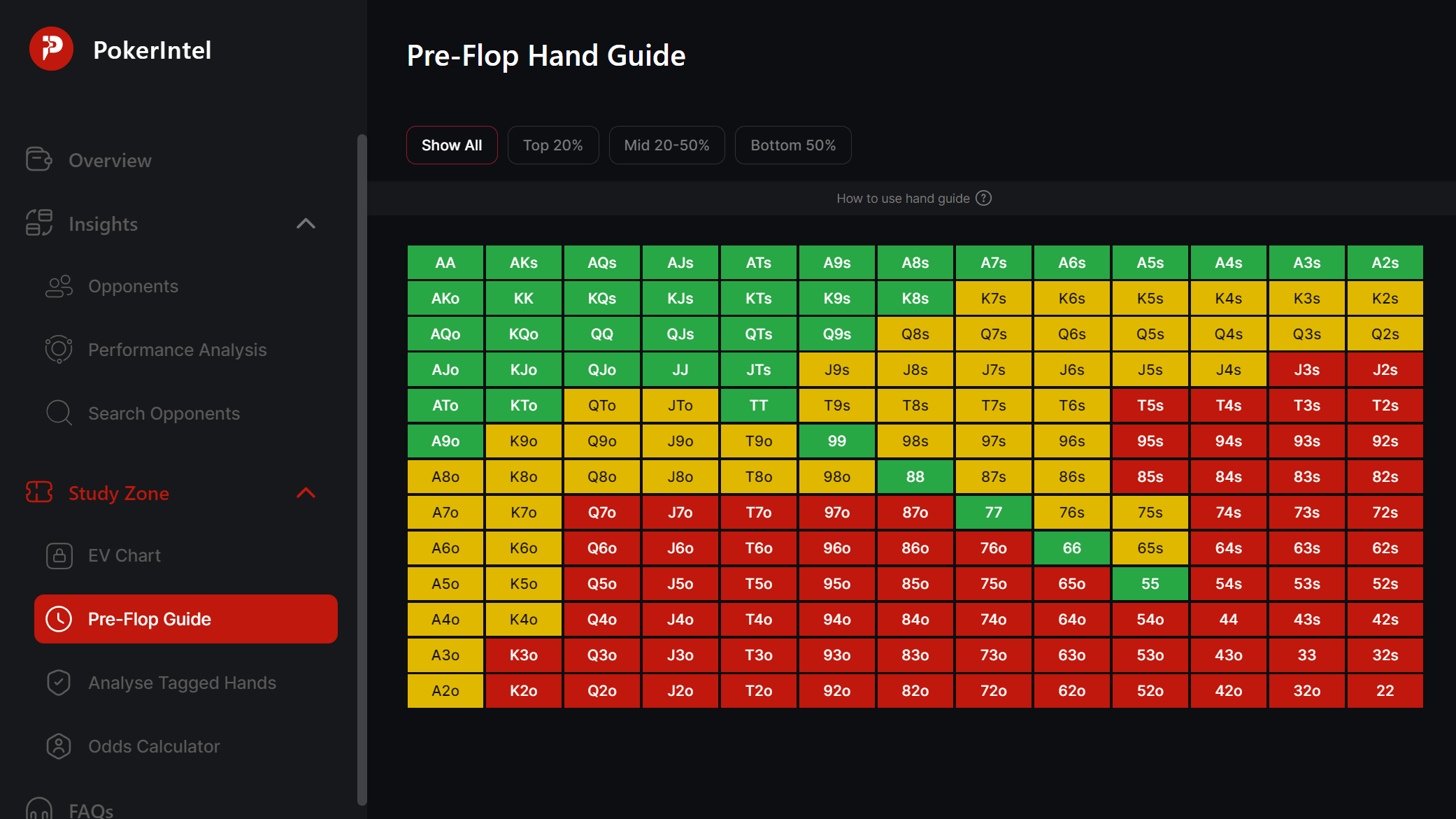The height and width of the screenshot is (819, 1456).
Task: Open the FAQs menu item
Action: pos(91,810)
